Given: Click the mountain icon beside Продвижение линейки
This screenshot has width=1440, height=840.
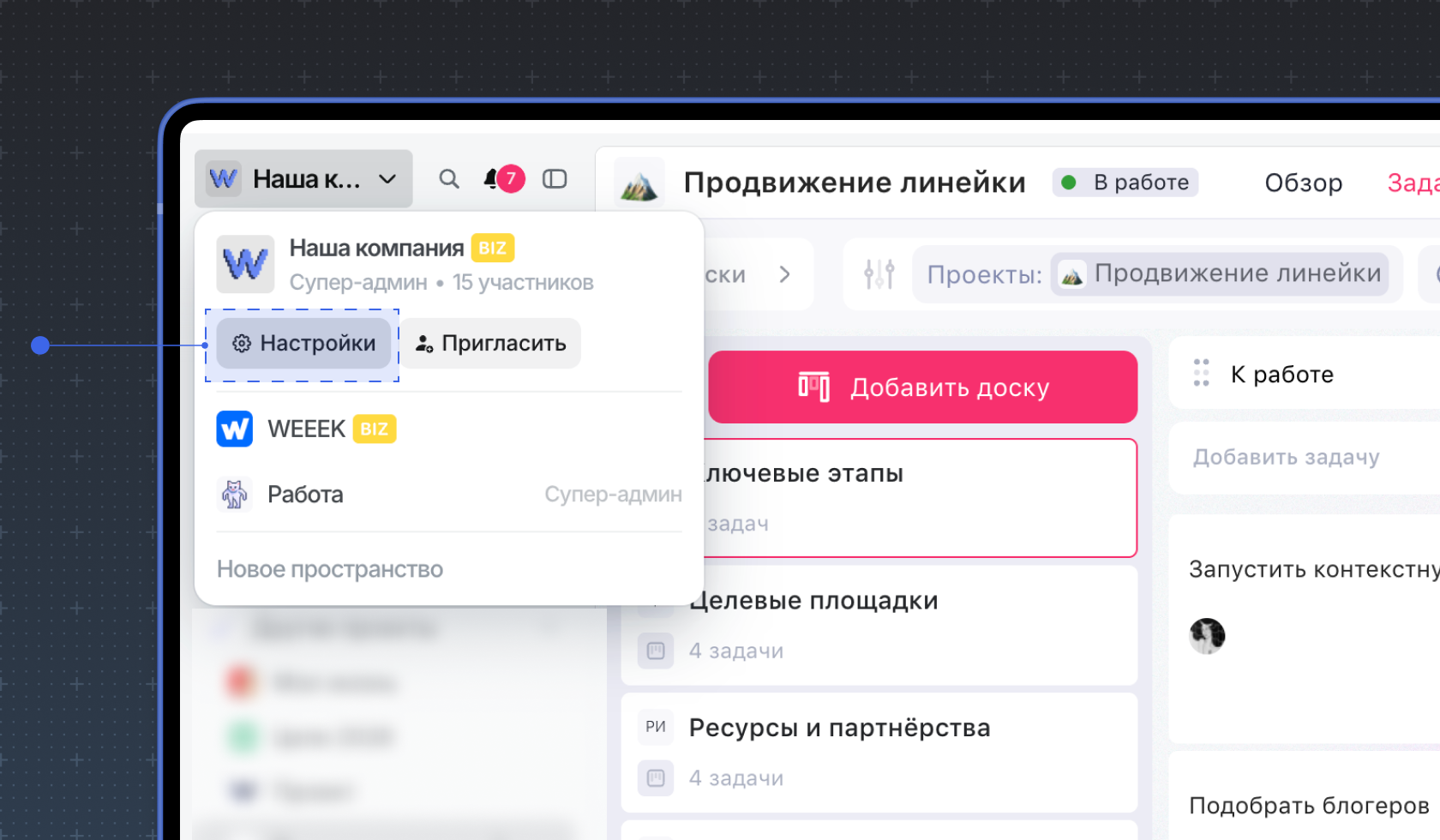Looking at the screenshot, I should click(x=639, y=182).
